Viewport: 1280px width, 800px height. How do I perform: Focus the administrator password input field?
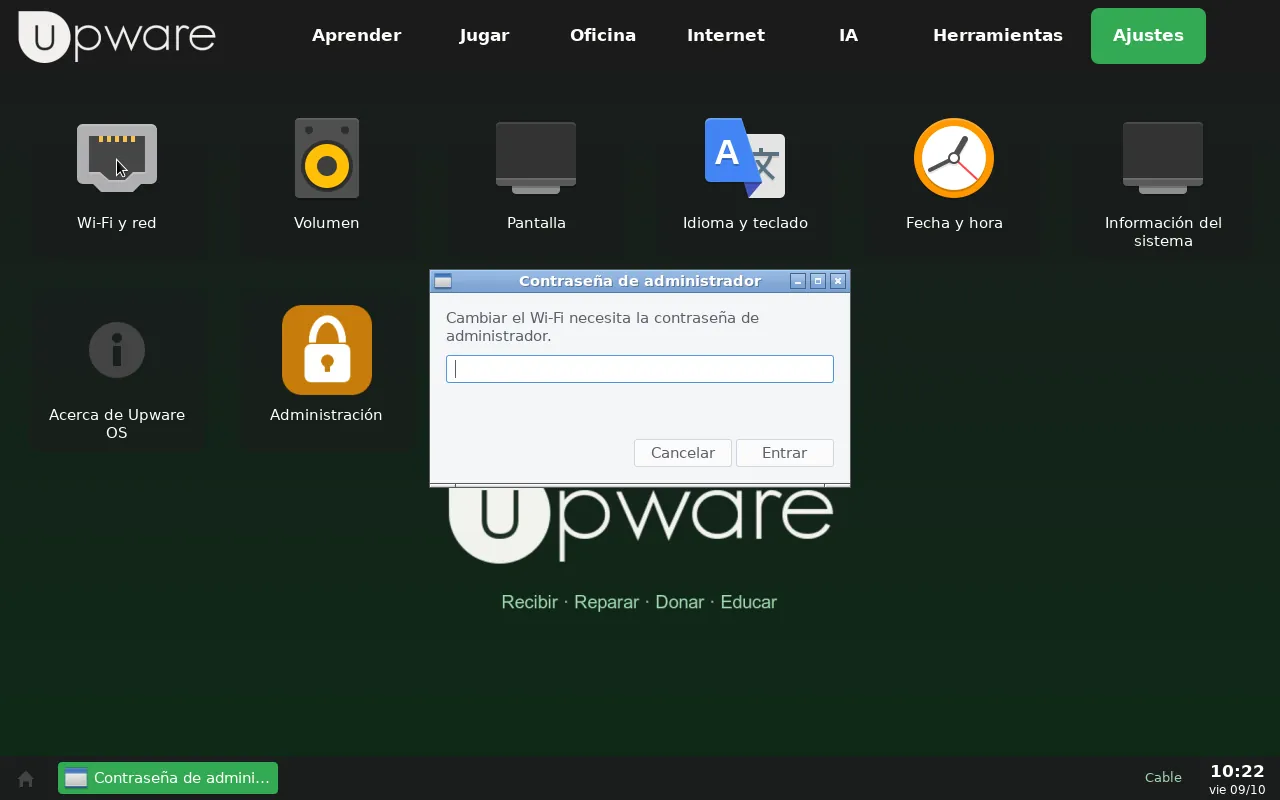(640, 369)
